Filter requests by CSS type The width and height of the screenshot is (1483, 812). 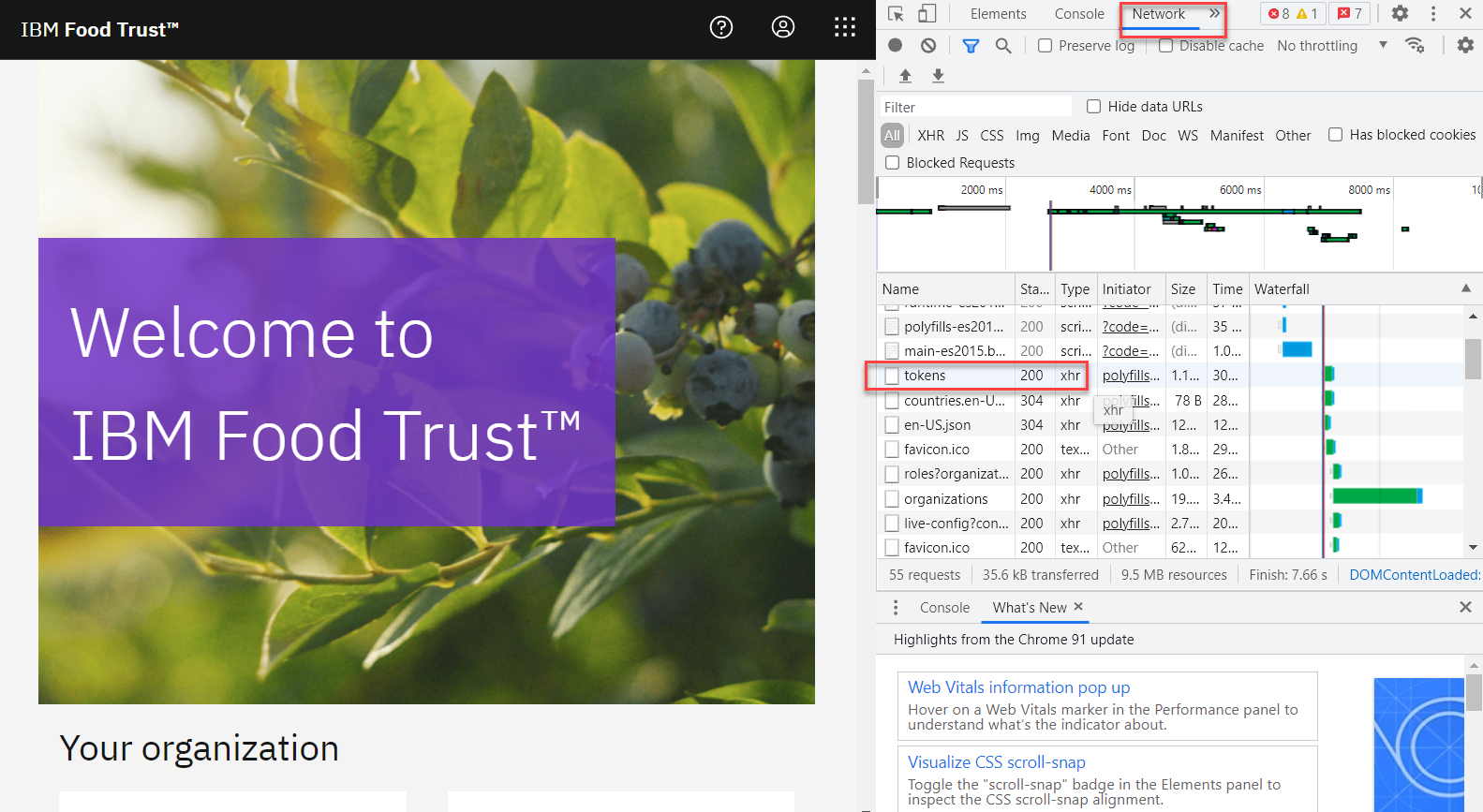pos(991,135)
